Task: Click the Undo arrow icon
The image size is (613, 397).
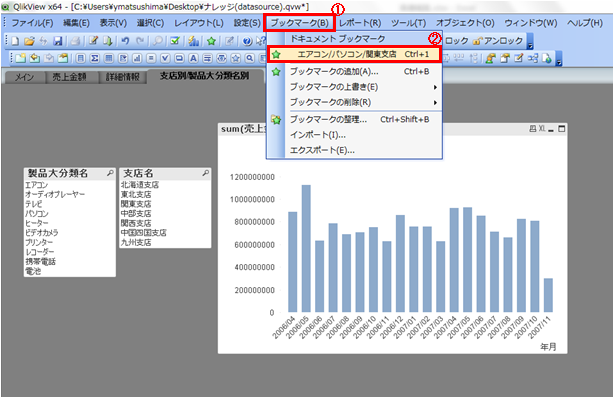Action: [x=125, y=41]
